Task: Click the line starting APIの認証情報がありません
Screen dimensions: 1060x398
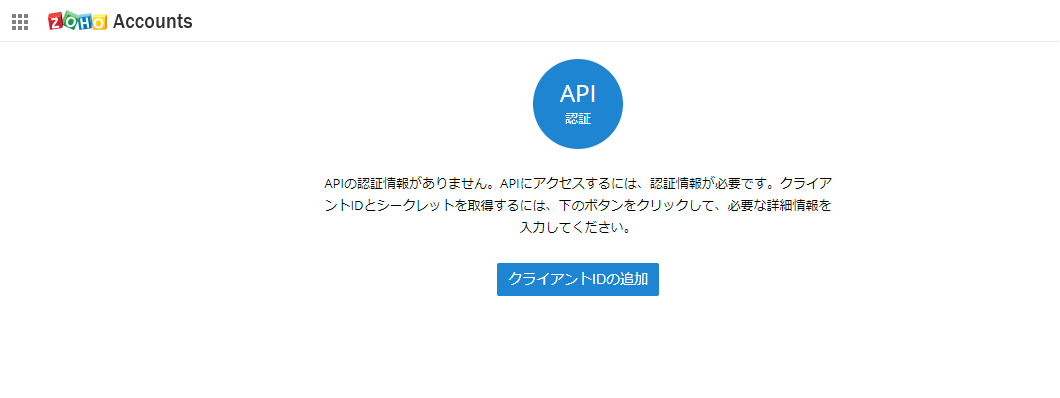Action: pos(578,184)
